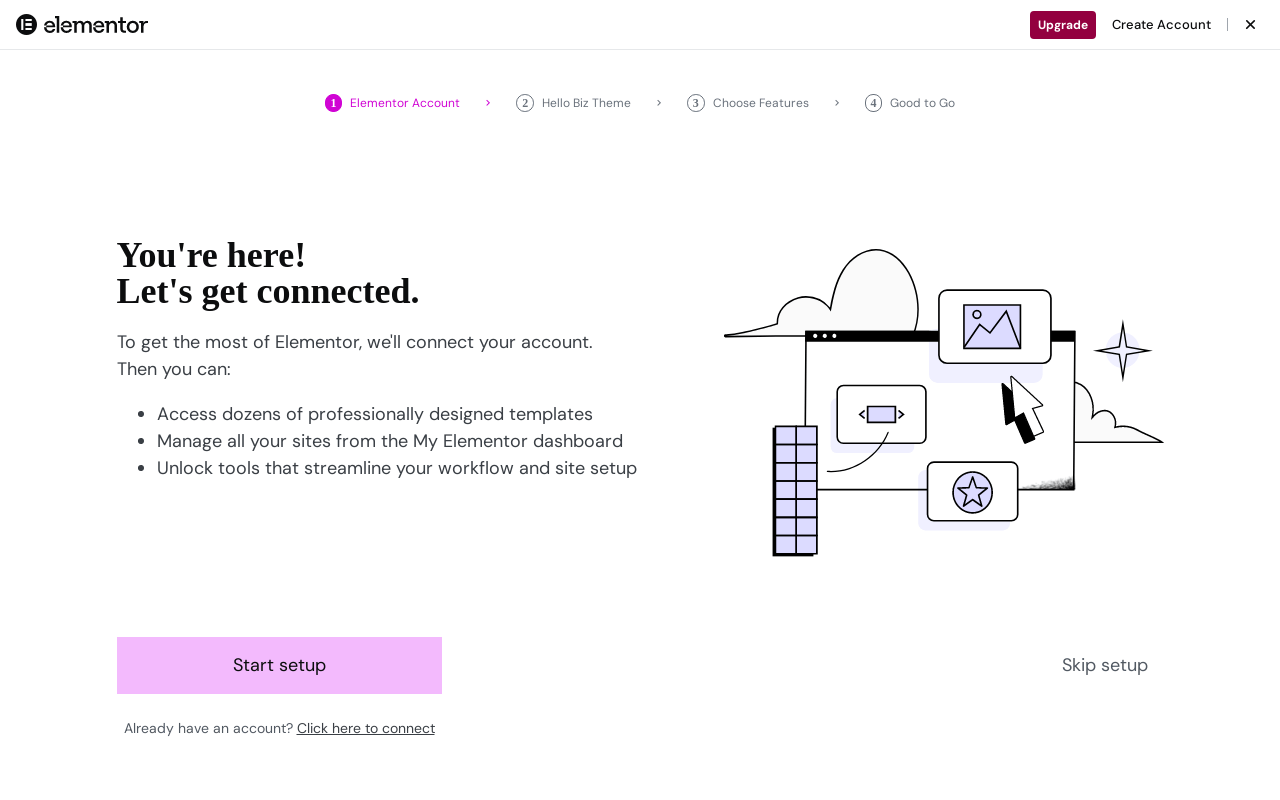Close the onboarding wizard with X
The height and width of the screenshot is (800, 1280).
(x=1250, y=25)
